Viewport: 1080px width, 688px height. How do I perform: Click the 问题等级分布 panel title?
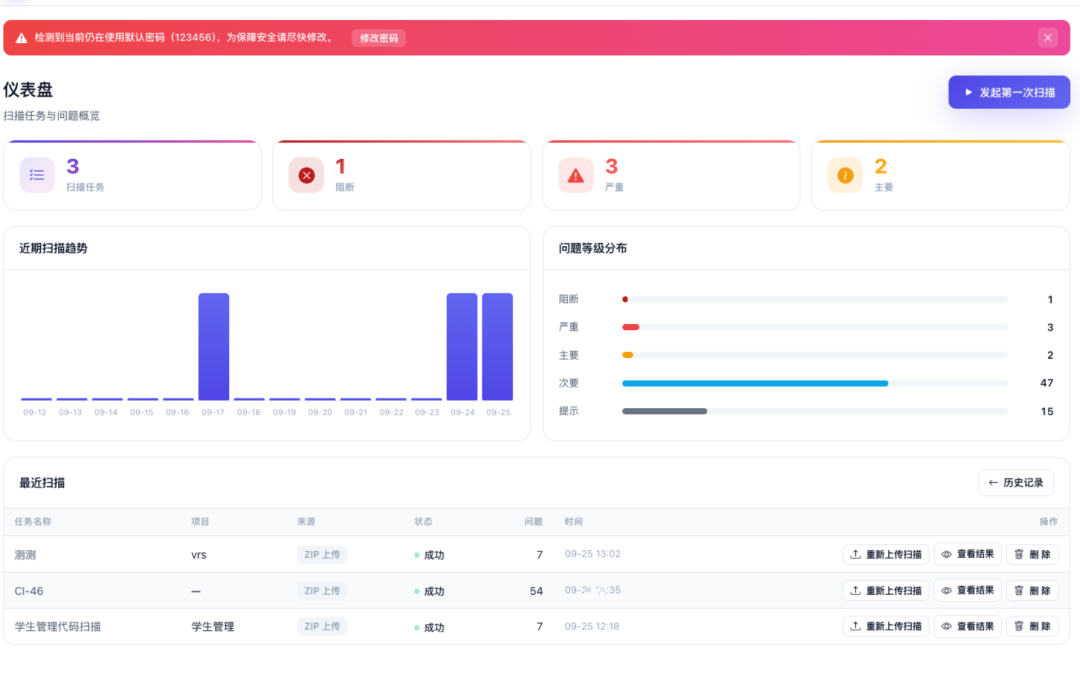pyautogui.click(x=593, y=249)
